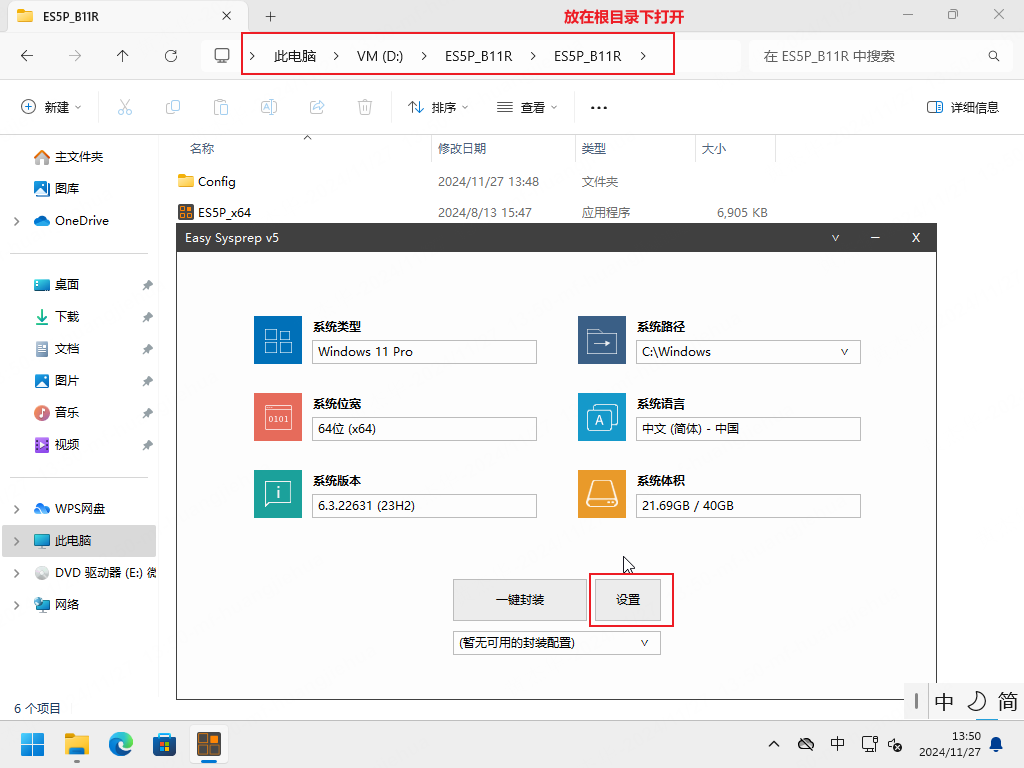This screenshot has height=768, width=1024.
Task: Click the System Path folder tile icon
Action: click(602, 340)
